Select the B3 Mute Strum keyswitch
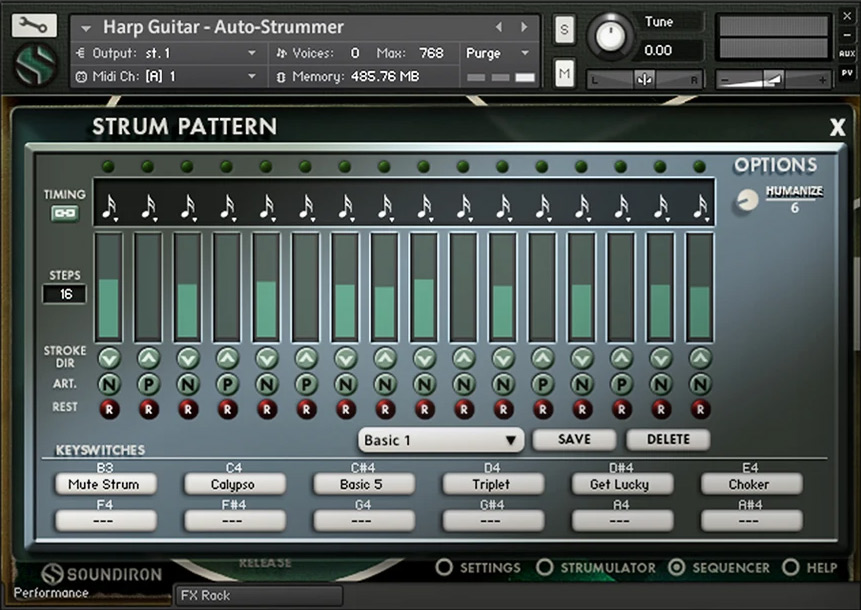The height and width of the screenshot is (610, 861). pyautogui.click(x=105, y=484)
